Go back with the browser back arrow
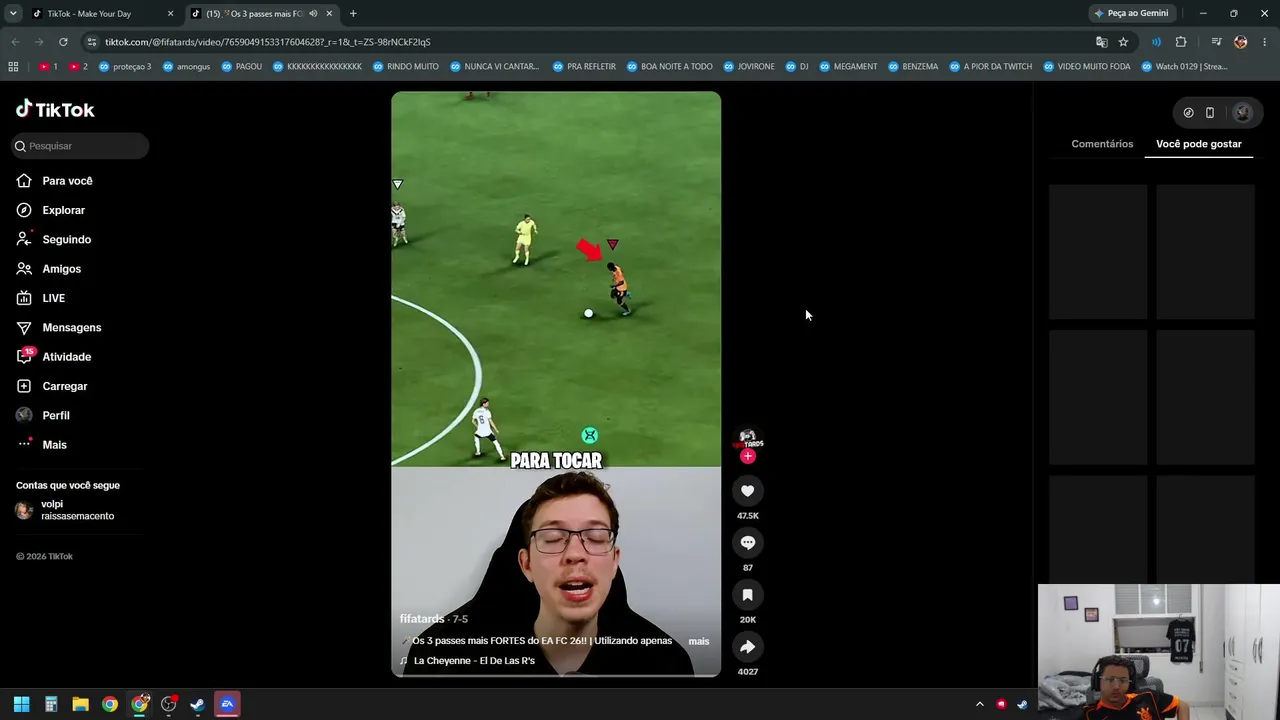 coord(15,42)
